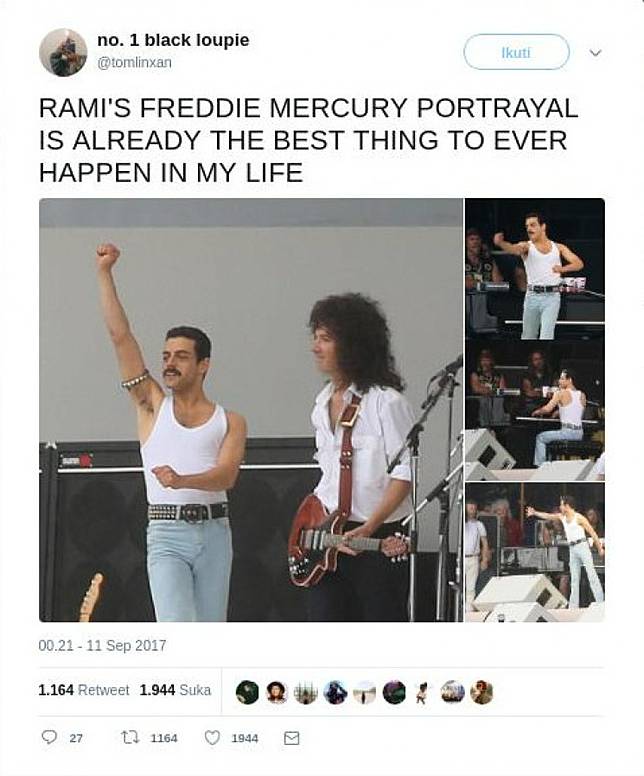The width and height of the screenshot is (644, 776).
Task: Click the reply speech bubble icon
Action: tap(49, 738)
